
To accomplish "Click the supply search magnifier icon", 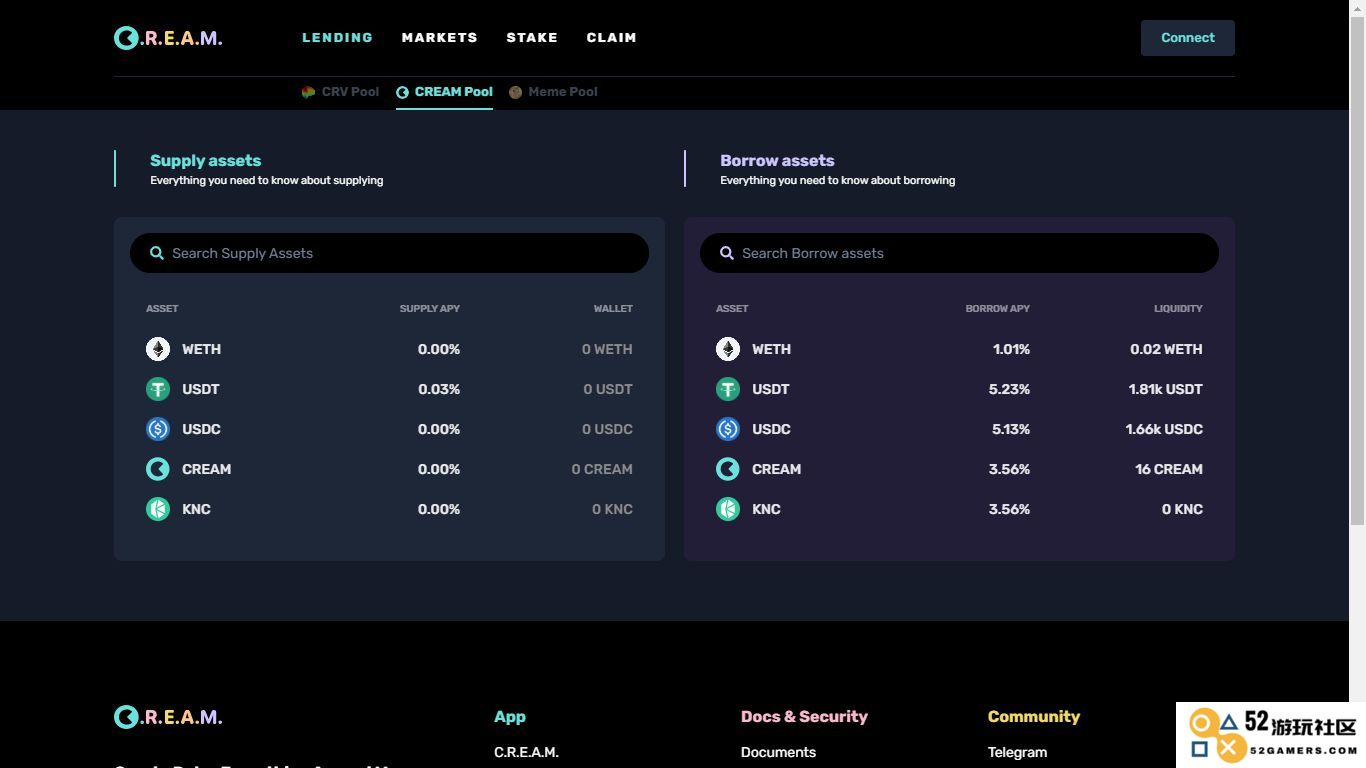I will click(x=157, y=253).
